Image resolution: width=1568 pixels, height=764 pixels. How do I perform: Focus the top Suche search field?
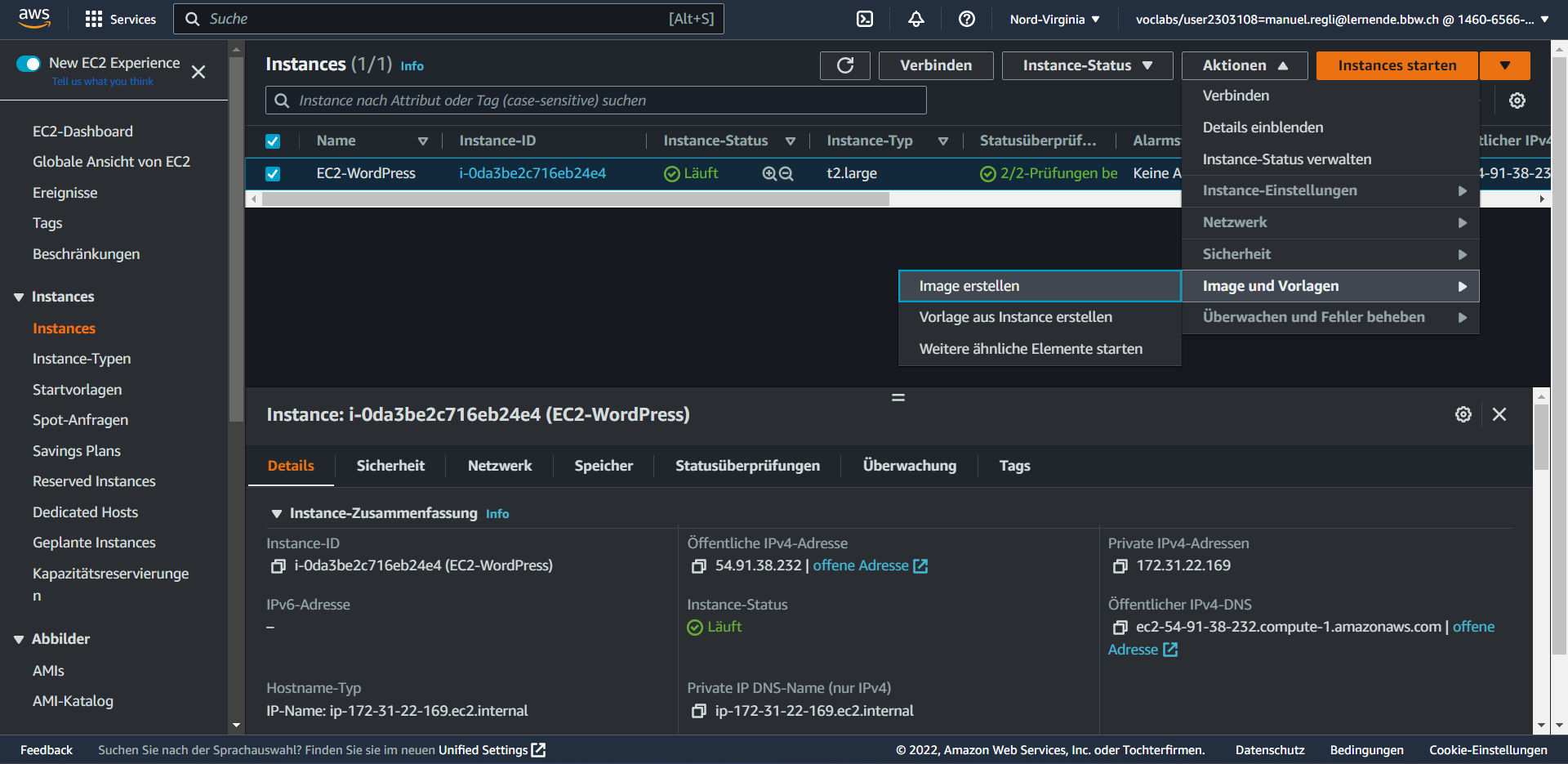pos(448,19)
